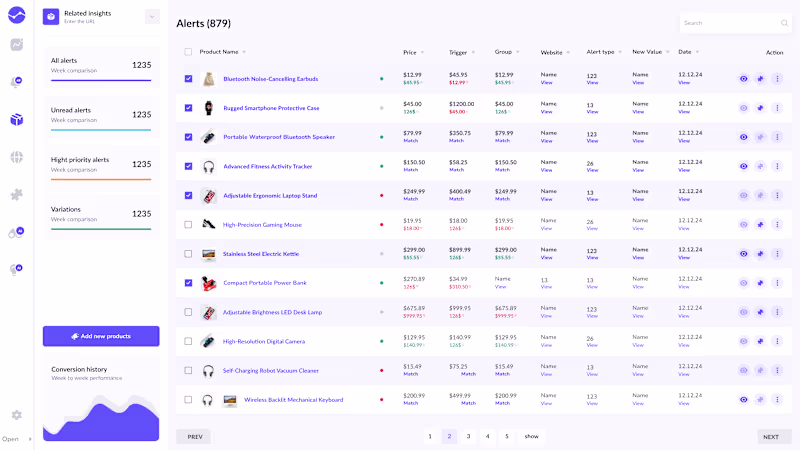800x450 pixels.
Task: Open the globe icon in sidebar
Action: point(17,157)
